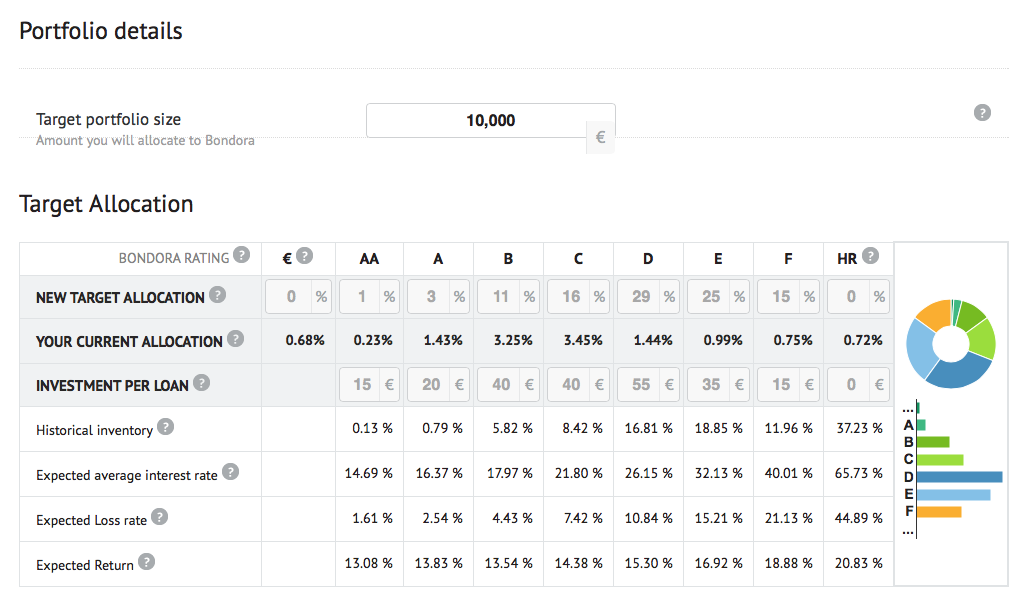Click help icon beside New Target Allocation

(x=217, y=296)
